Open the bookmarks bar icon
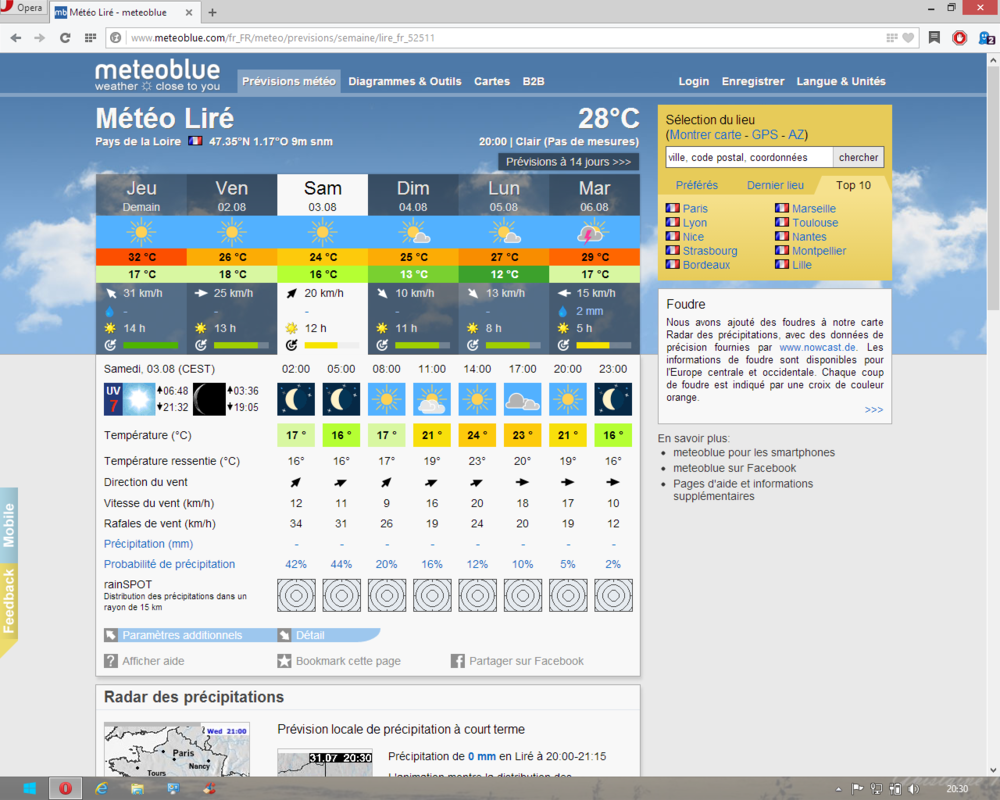This screenshot has width=1000, height=800. (934, 38)
